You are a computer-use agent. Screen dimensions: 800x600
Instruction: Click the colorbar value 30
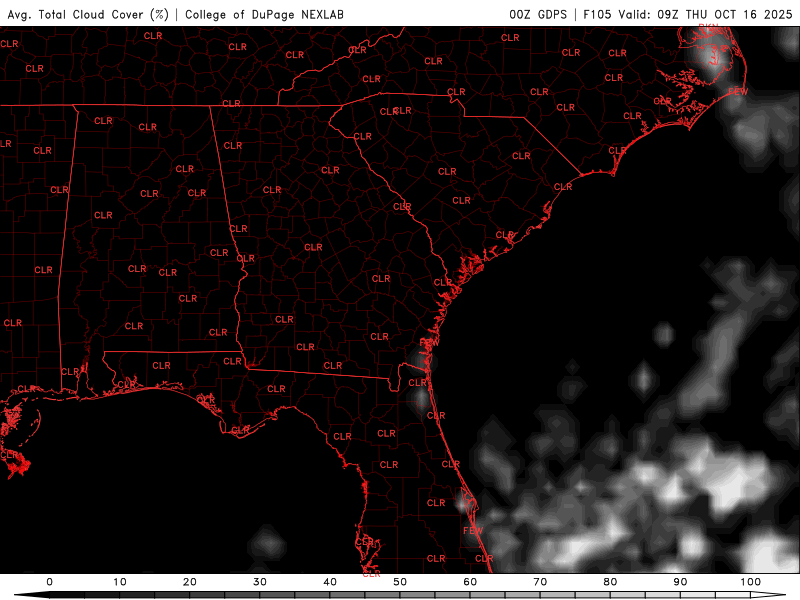(260, 582)
